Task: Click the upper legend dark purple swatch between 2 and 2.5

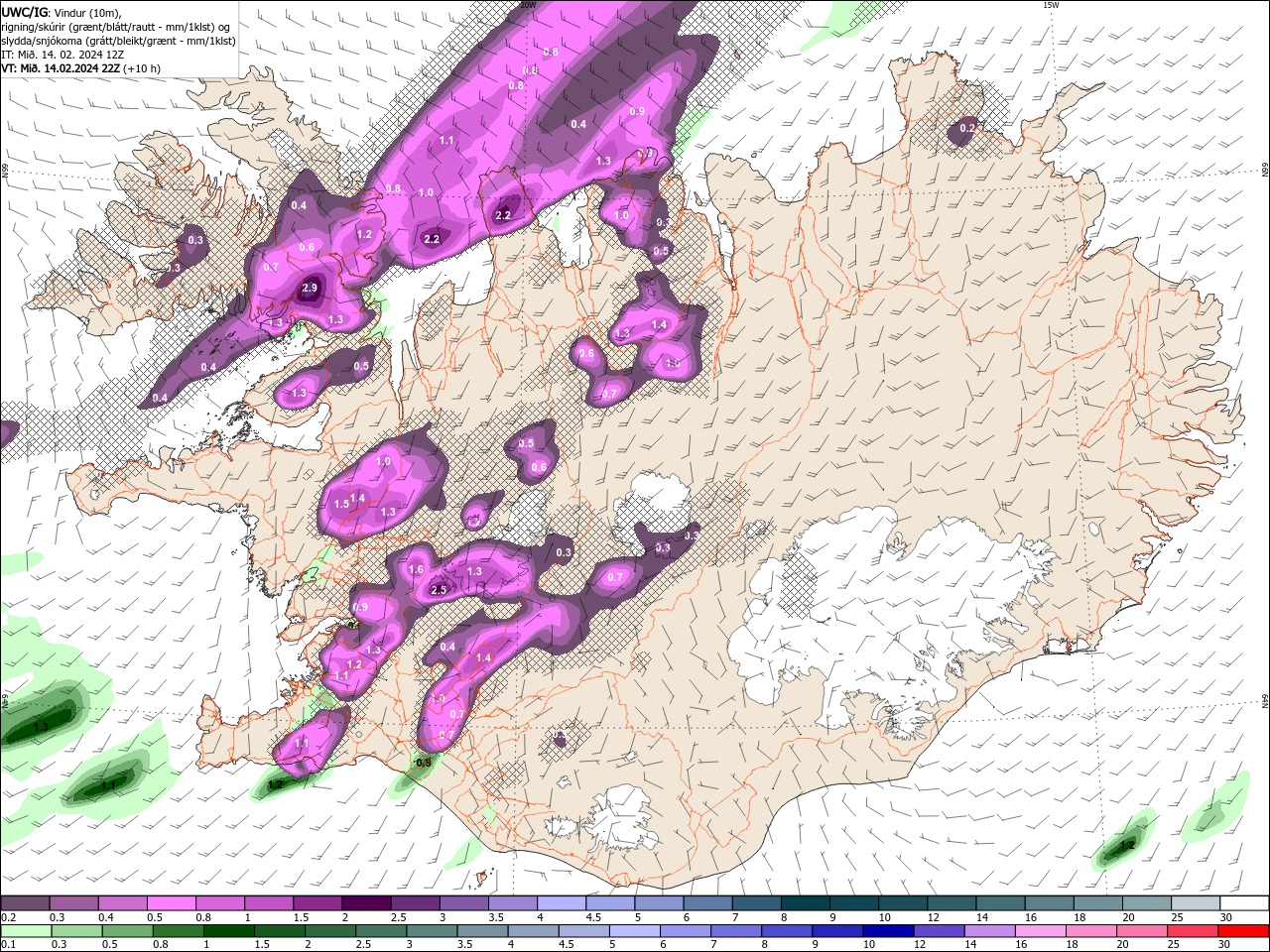Action: tap(365, 903)
